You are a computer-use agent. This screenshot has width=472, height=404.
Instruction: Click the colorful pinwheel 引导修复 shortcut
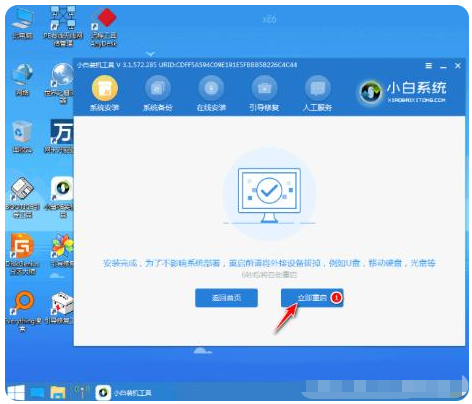click(62, 250)
